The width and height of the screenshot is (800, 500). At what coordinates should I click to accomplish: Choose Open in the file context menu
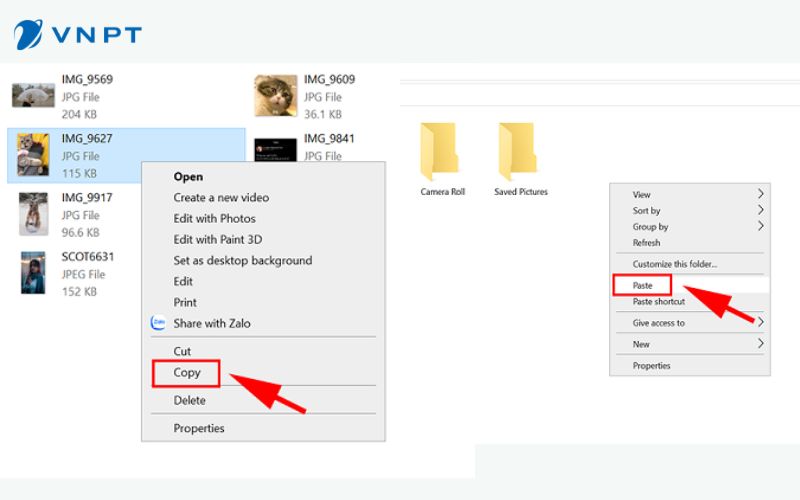pos(188,177)
